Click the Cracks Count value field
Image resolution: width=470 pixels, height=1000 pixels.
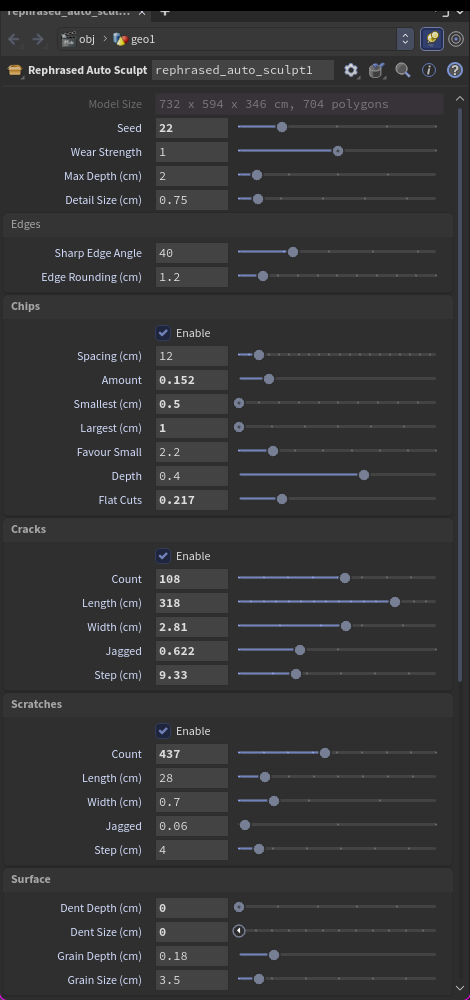coord(191,579)
